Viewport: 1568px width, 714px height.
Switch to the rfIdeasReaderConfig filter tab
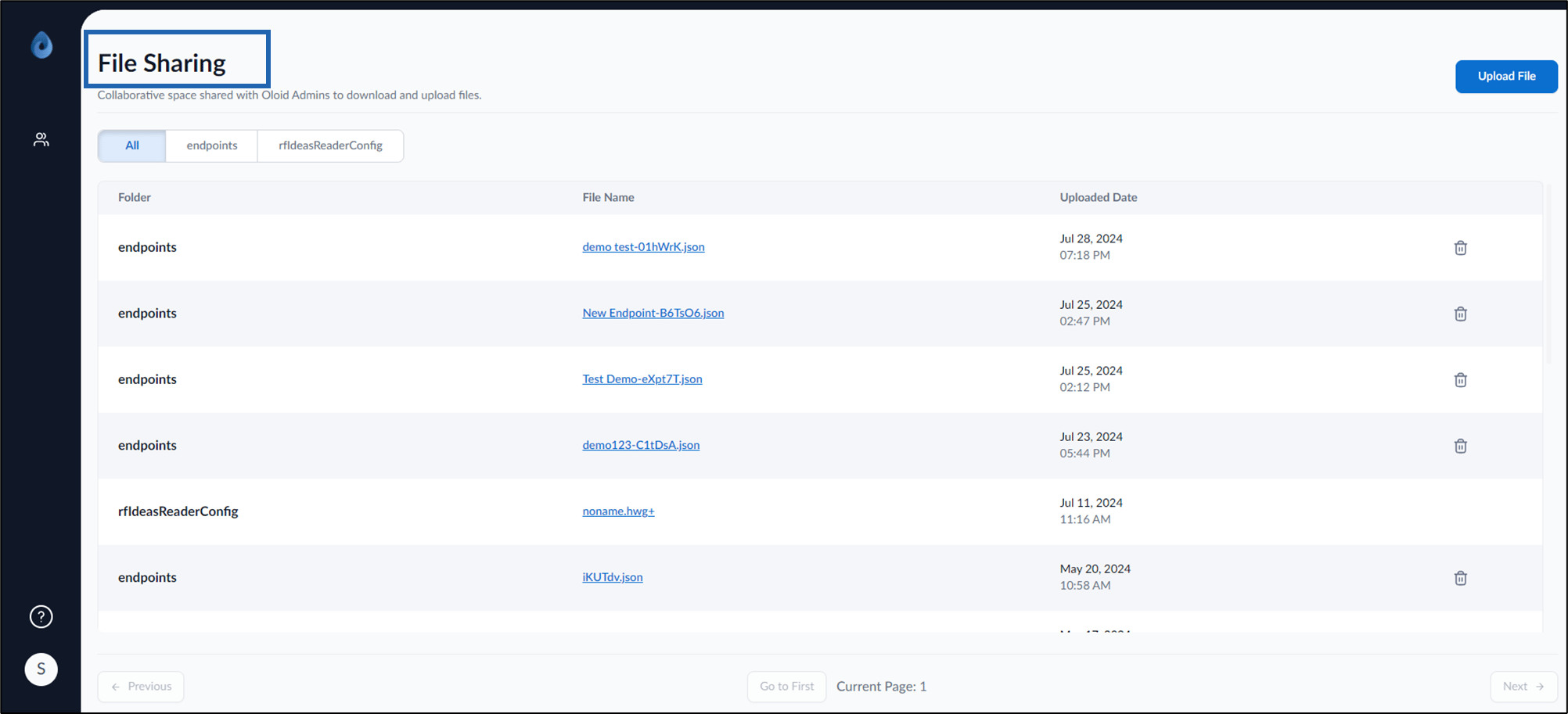pyautogui.click(x=330, y=145)
